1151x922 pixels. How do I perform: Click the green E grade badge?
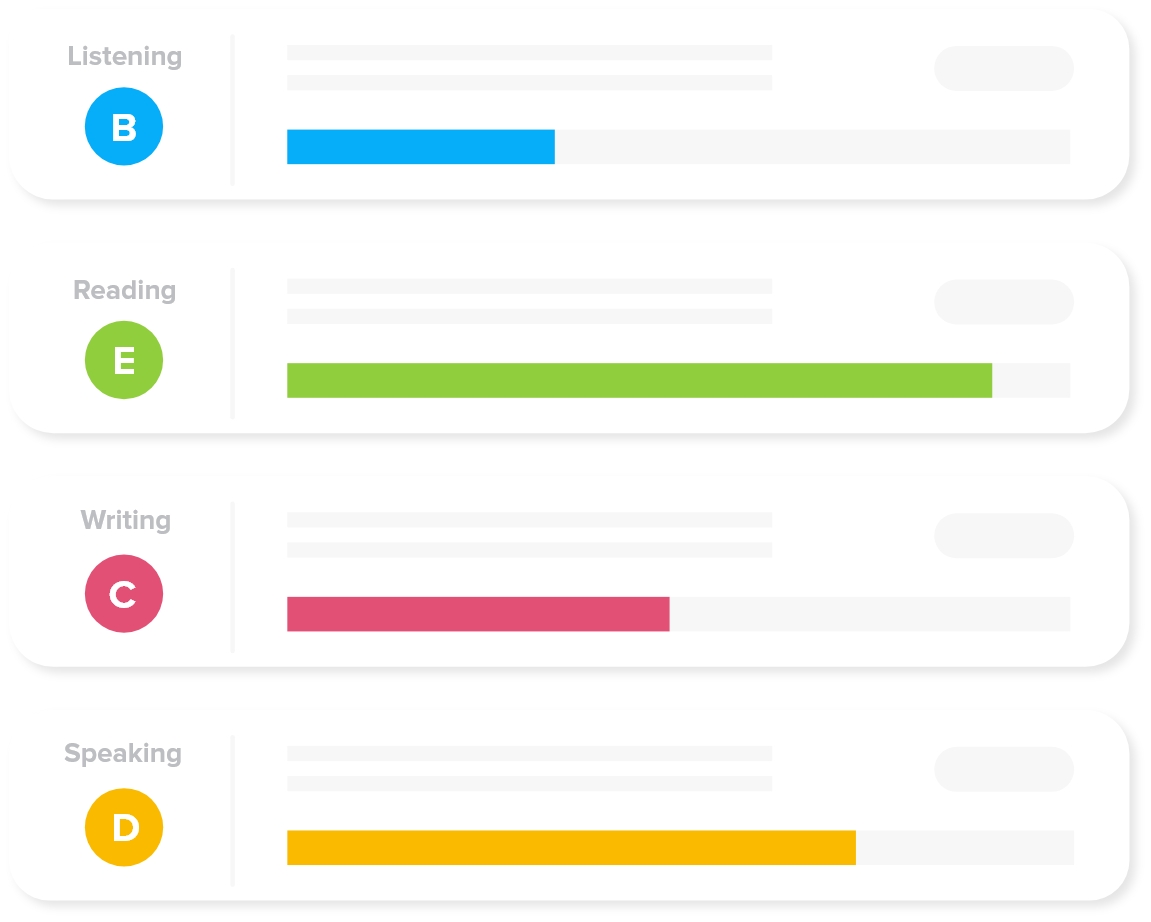click(x=124, y=360)
